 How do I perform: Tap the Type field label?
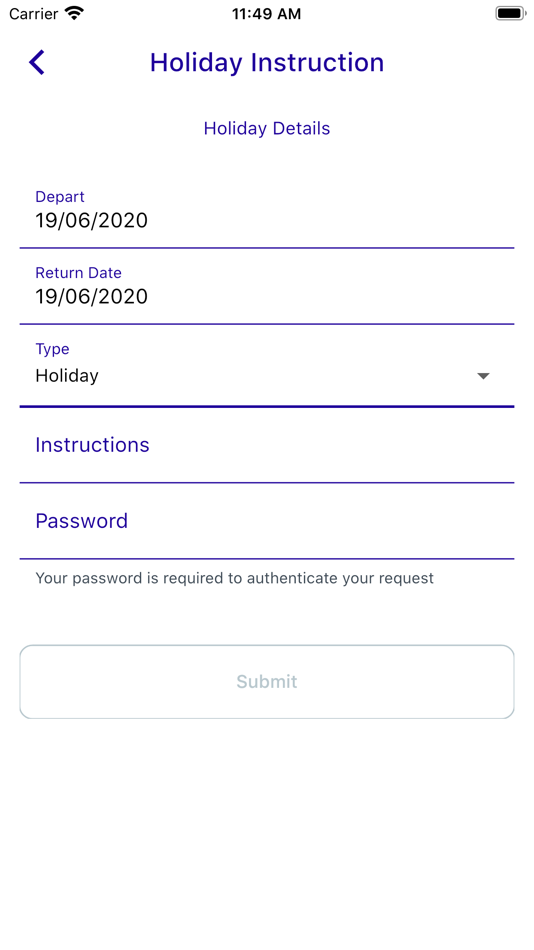pyautogui.click(x=52, y=349)
